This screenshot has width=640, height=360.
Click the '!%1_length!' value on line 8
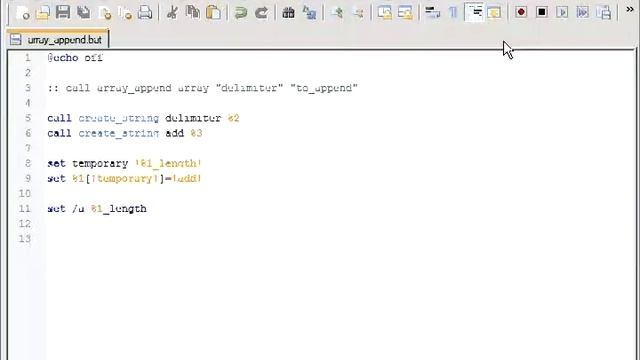coord(168,164)
